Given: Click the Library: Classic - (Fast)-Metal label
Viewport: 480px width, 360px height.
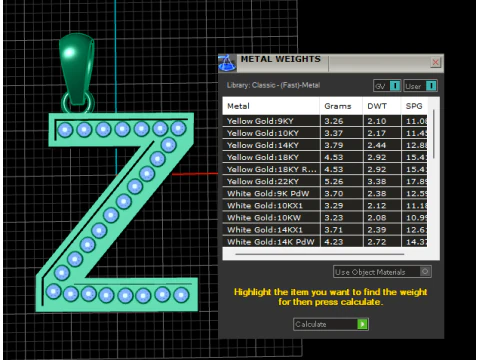Looking at the screenshot, I should 273,85.
